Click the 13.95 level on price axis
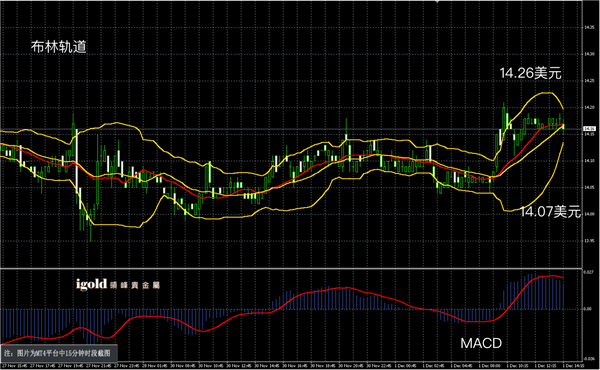Viewport: 600px width, 370px height. tap(589, 241)
